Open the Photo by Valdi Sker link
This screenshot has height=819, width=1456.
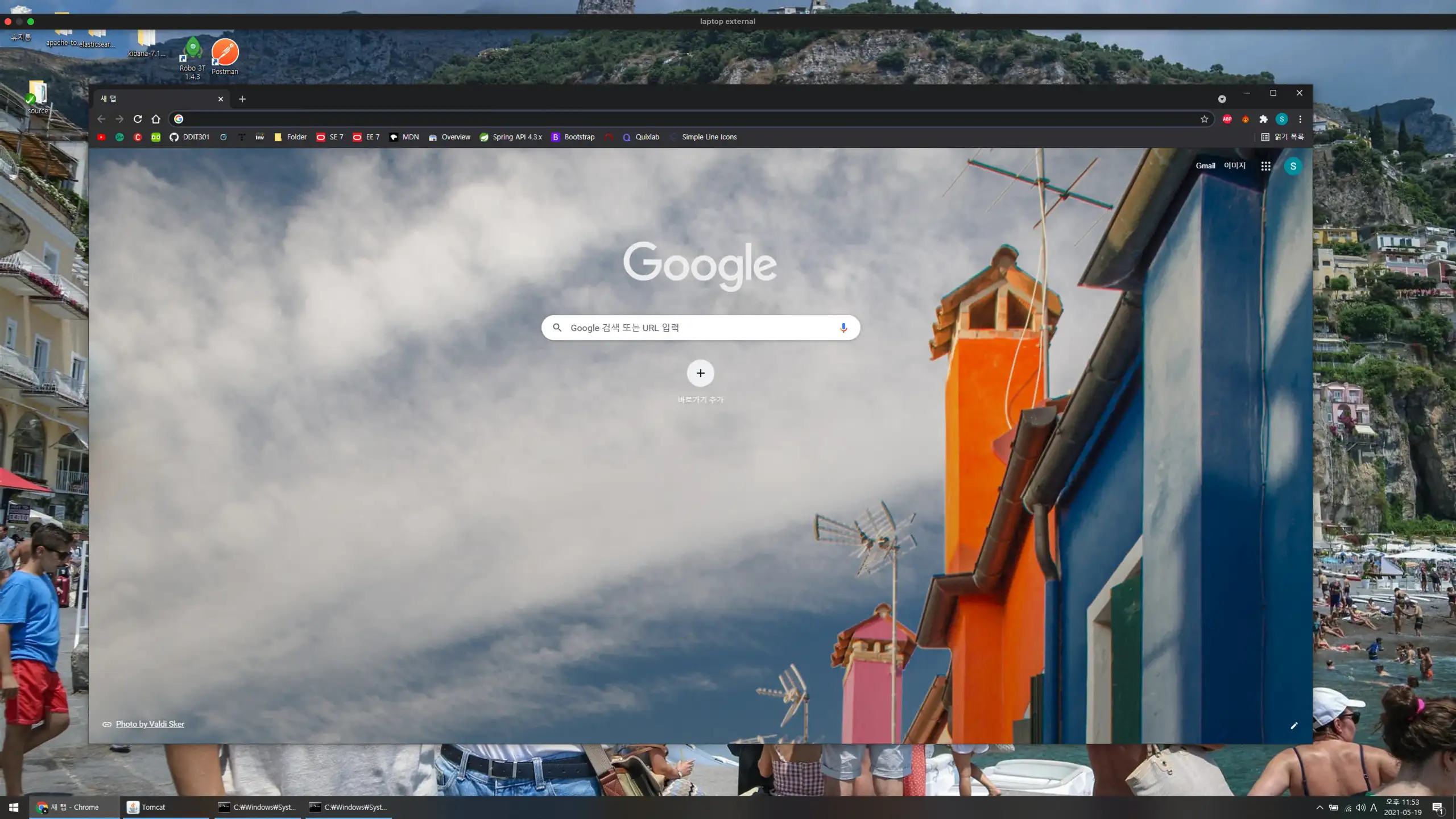click(x=150, y=724)
